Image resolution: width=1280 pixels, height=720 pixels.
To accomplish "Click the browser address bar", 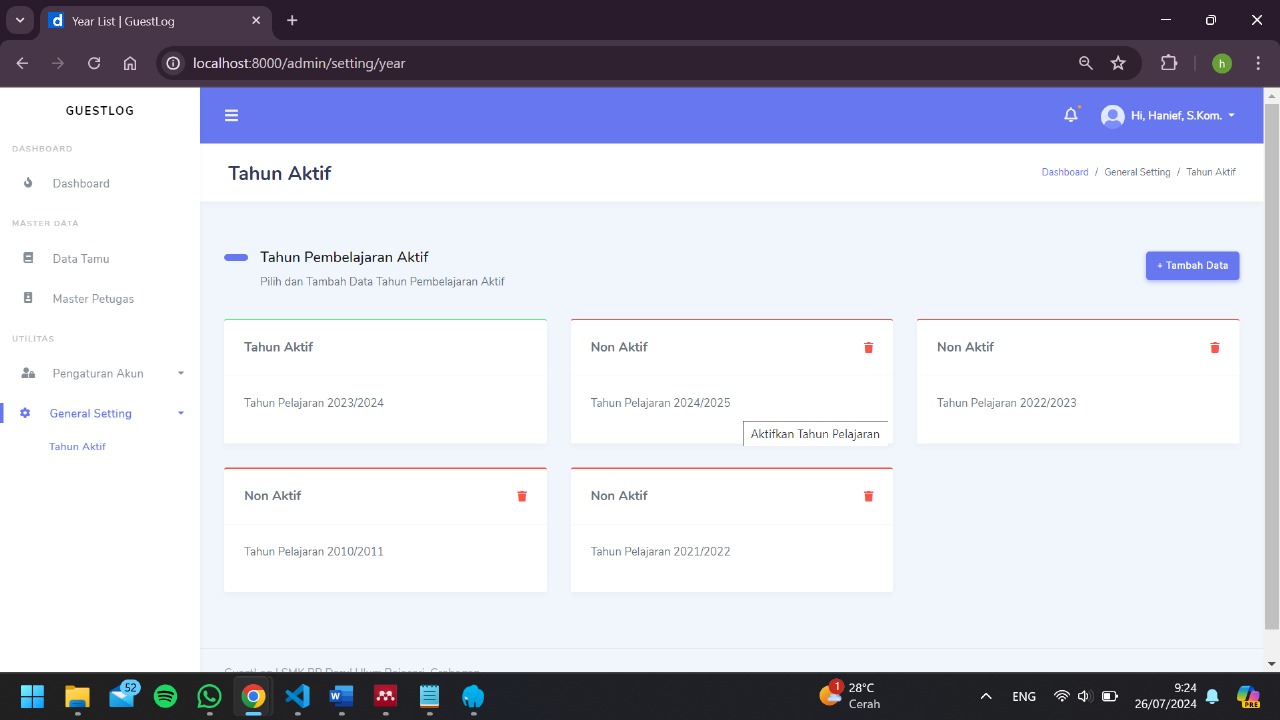I will coord(620,63).
